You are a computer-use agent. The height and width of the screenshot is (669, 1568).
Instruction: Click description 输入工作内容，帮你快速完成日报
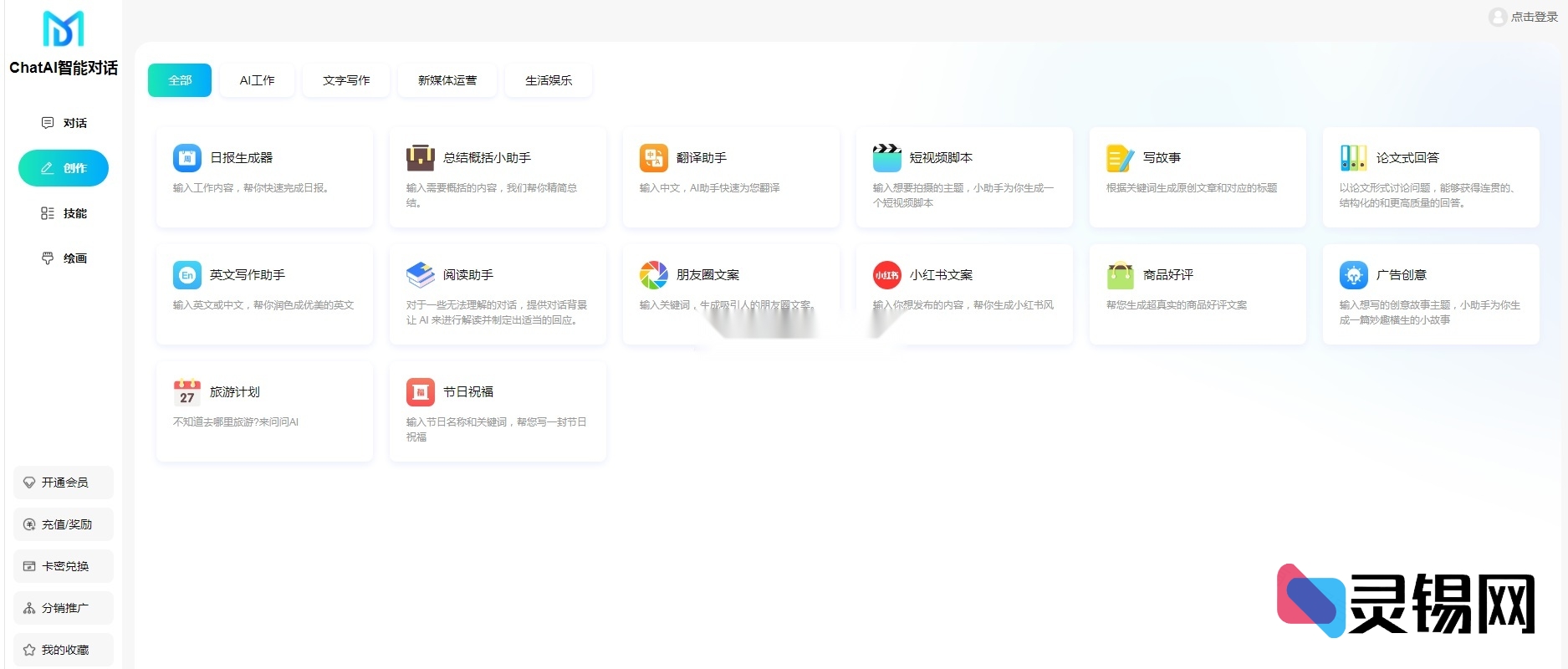point(252,188)
